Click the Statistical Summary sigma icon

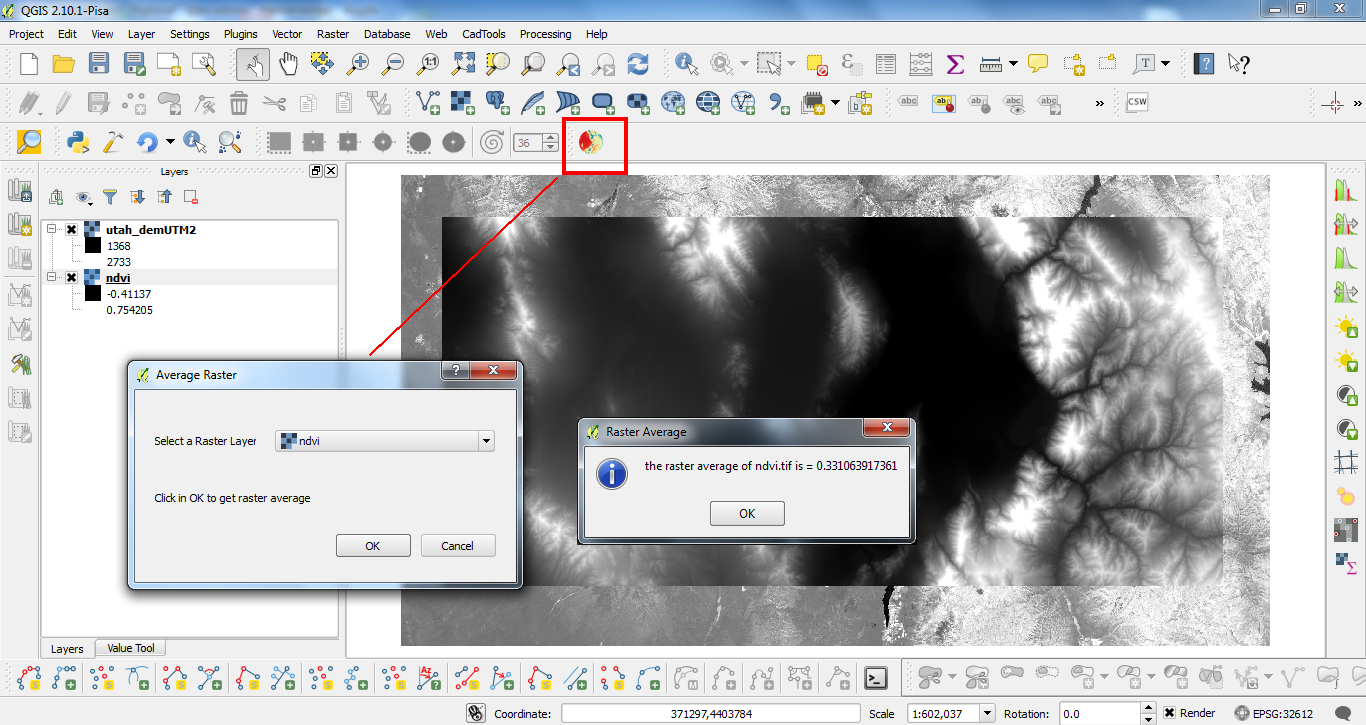955,64
